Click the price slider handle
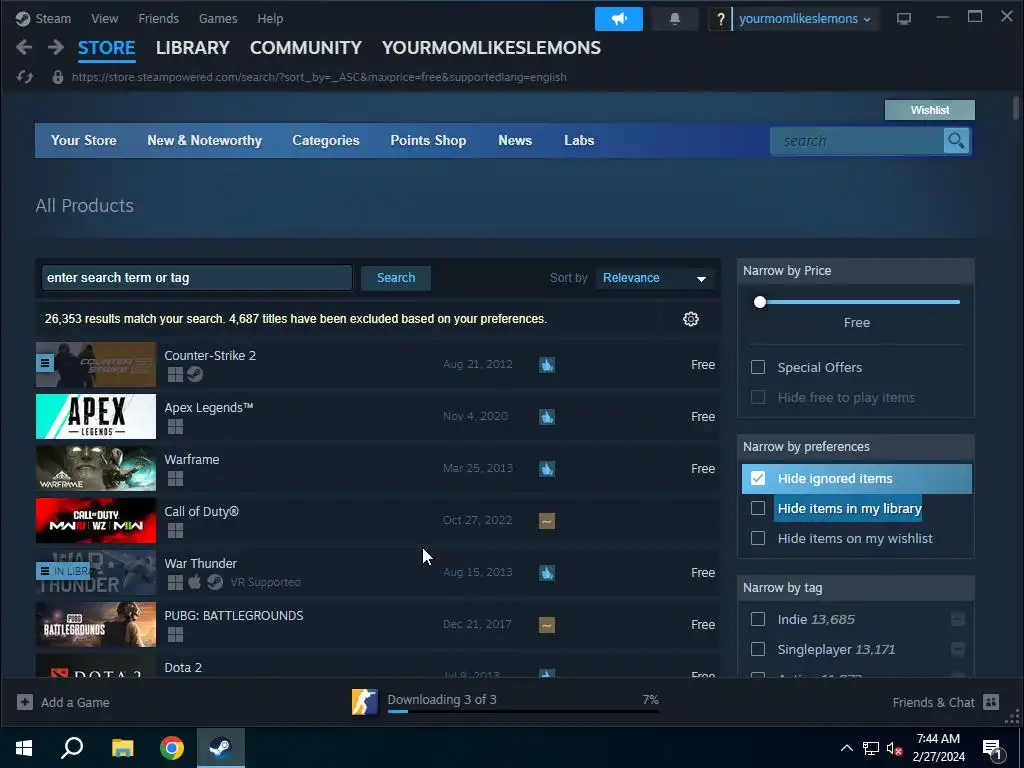The image size is (1024, 768). [x=760, y=302]
